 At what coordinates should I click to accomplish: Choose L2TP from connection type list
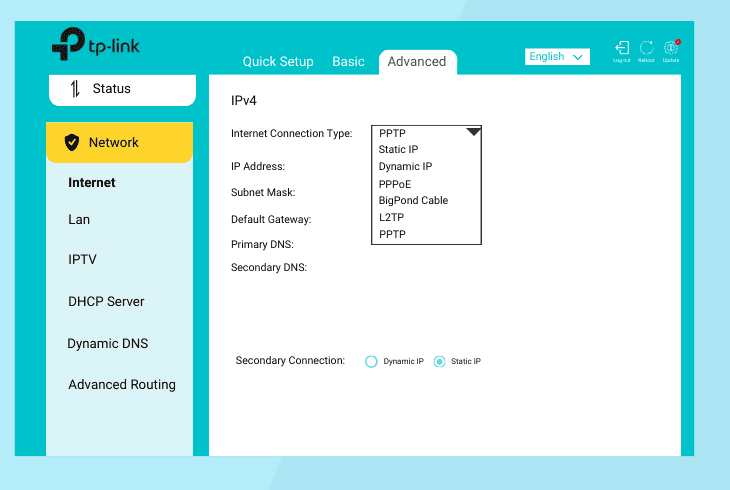(392, 218)
